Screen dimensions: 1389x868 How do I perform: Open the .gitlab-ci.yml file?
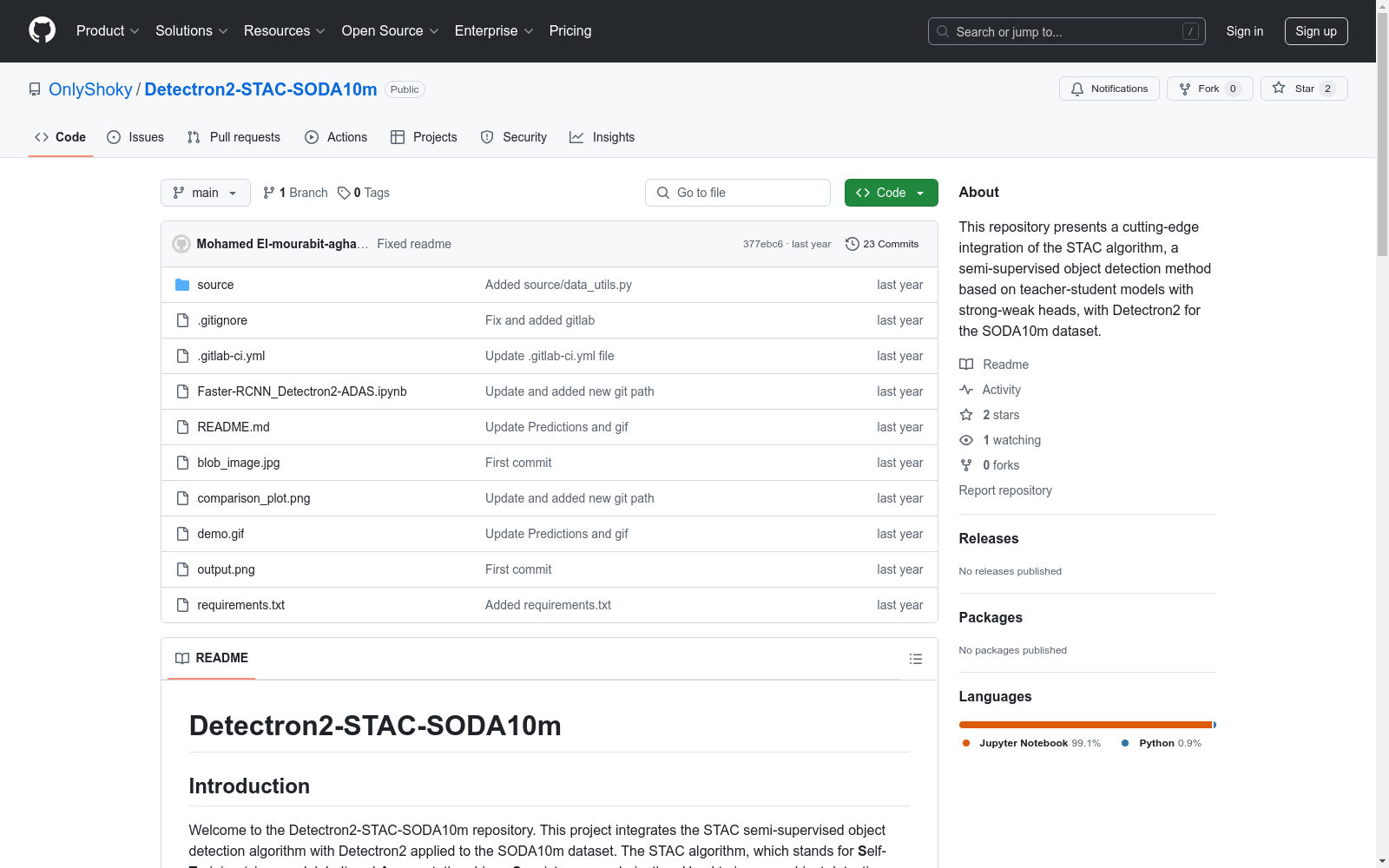[231, 356]
